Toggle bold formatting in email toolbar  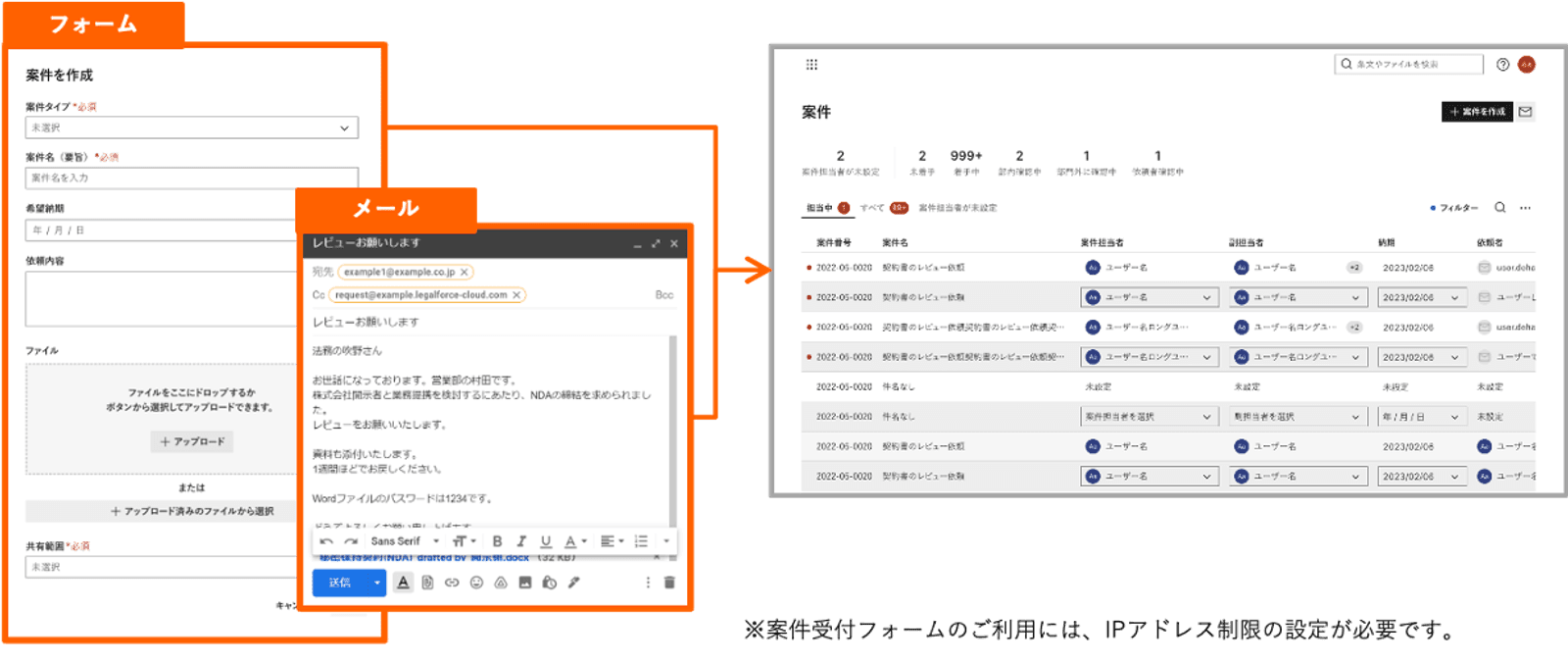(x=497, y=541)
